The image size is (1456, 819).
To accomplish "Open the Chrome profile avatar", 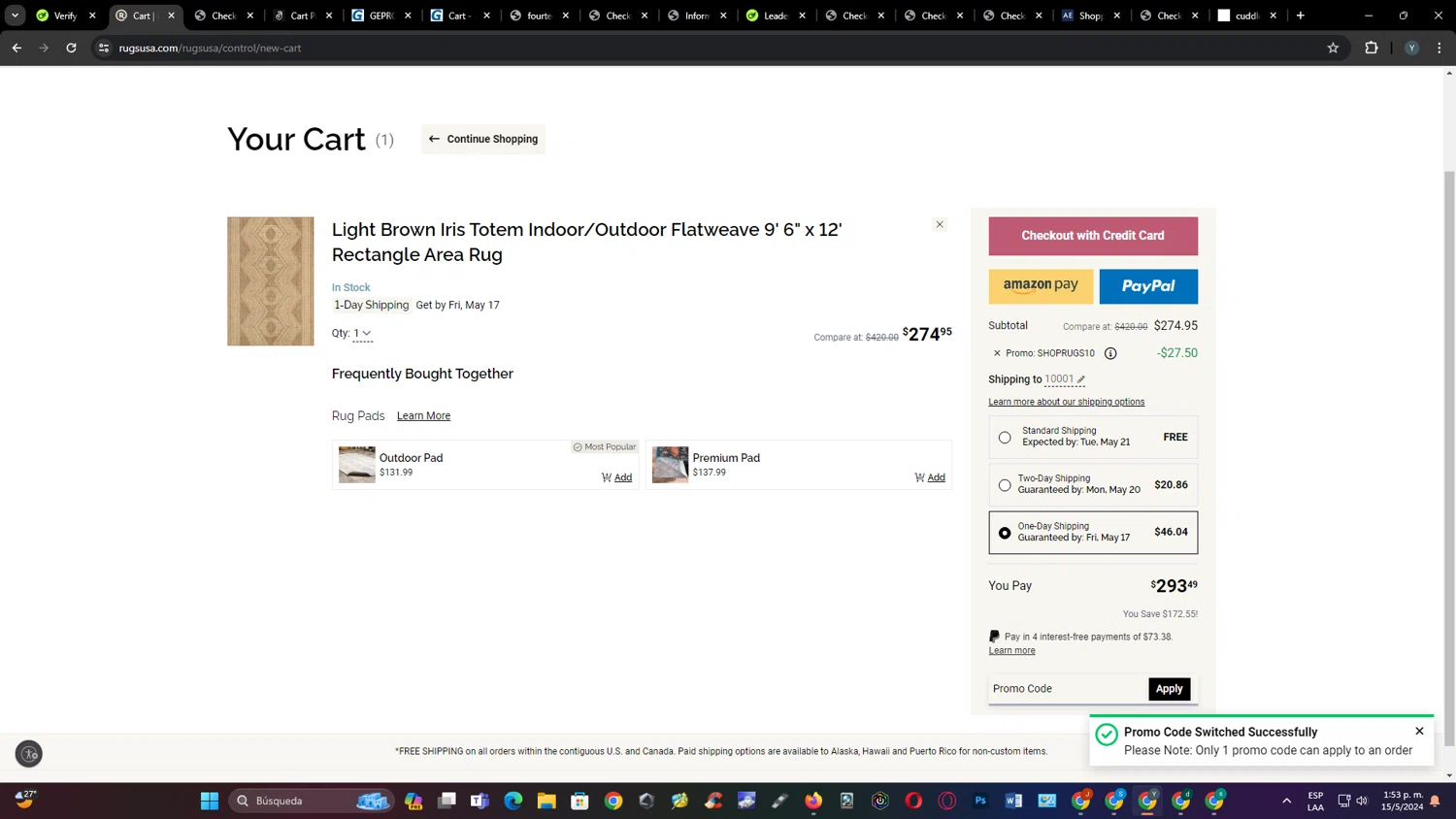I will [1411, 48].
